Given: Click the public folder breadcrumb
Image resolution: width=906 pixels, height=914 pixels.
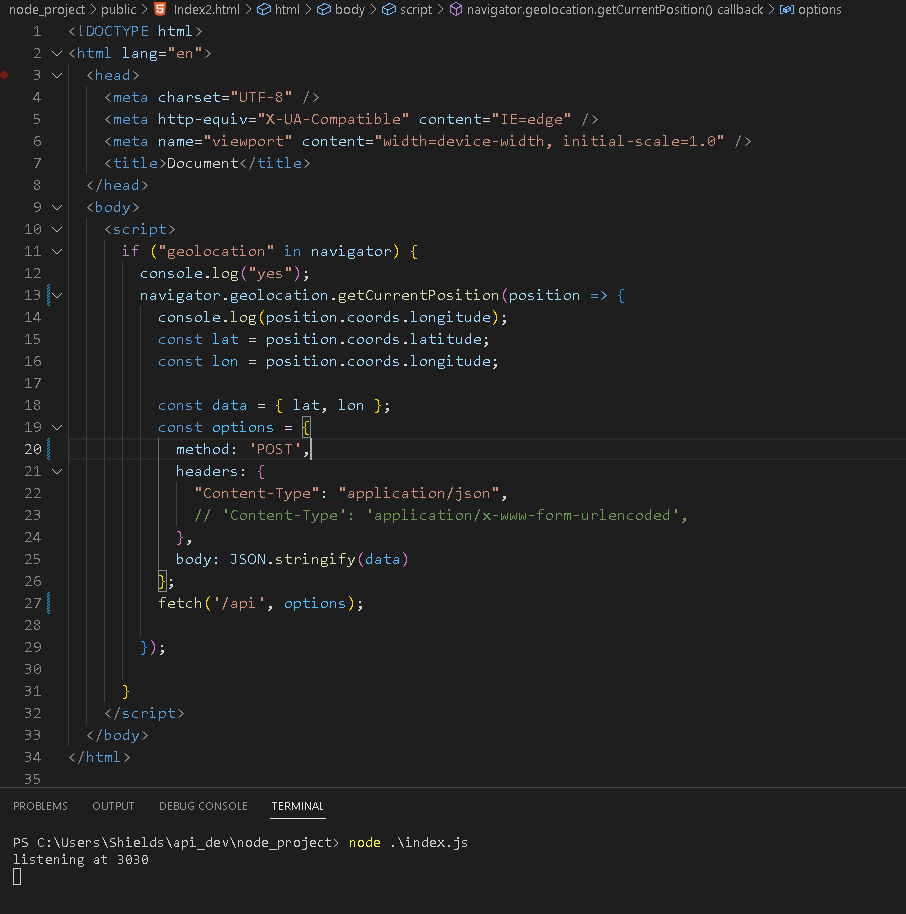Looking at the screenshot, I should tap(118, 10).
